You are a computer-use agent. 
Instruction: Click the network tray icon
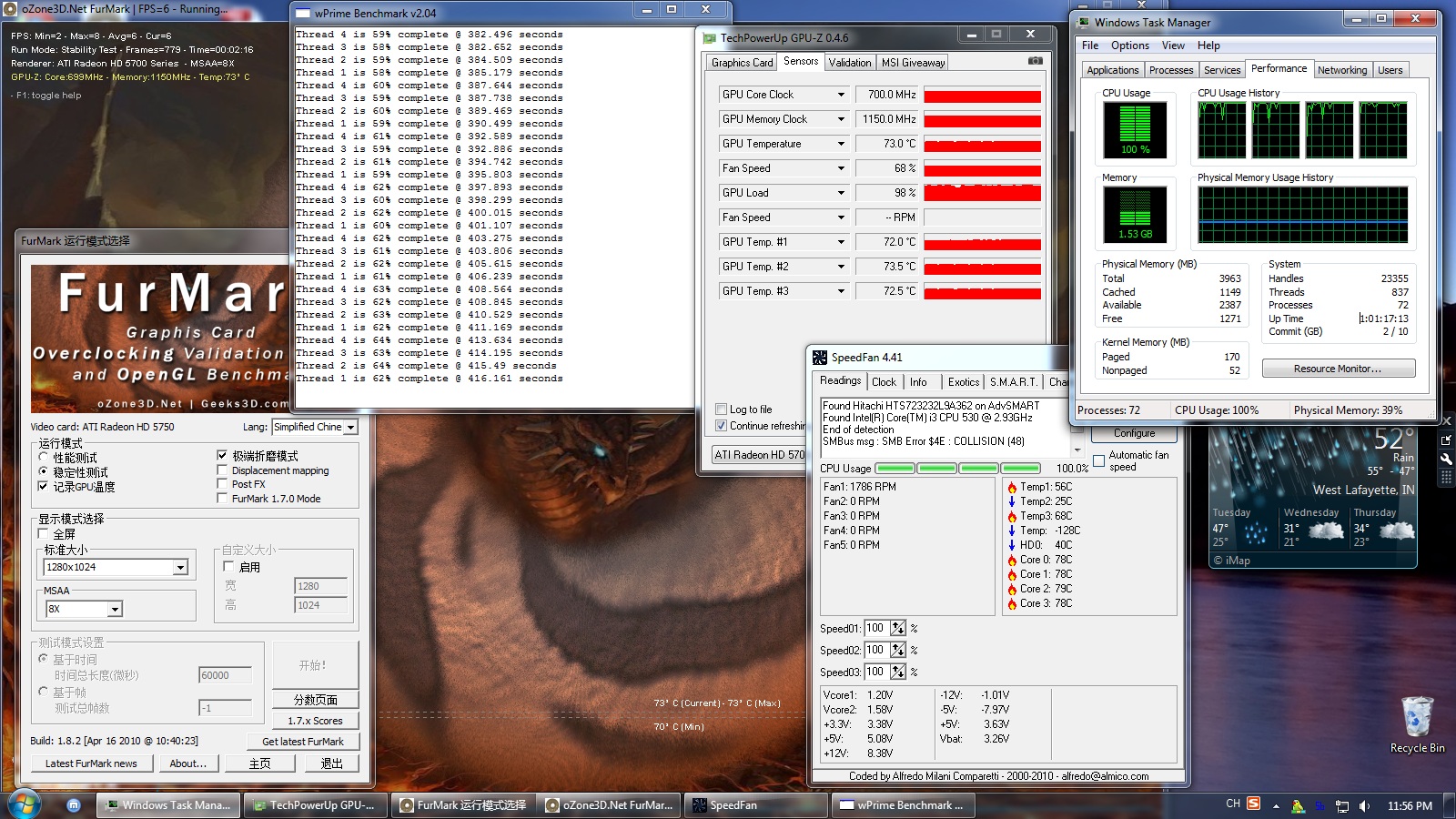tap(1341, 805)
